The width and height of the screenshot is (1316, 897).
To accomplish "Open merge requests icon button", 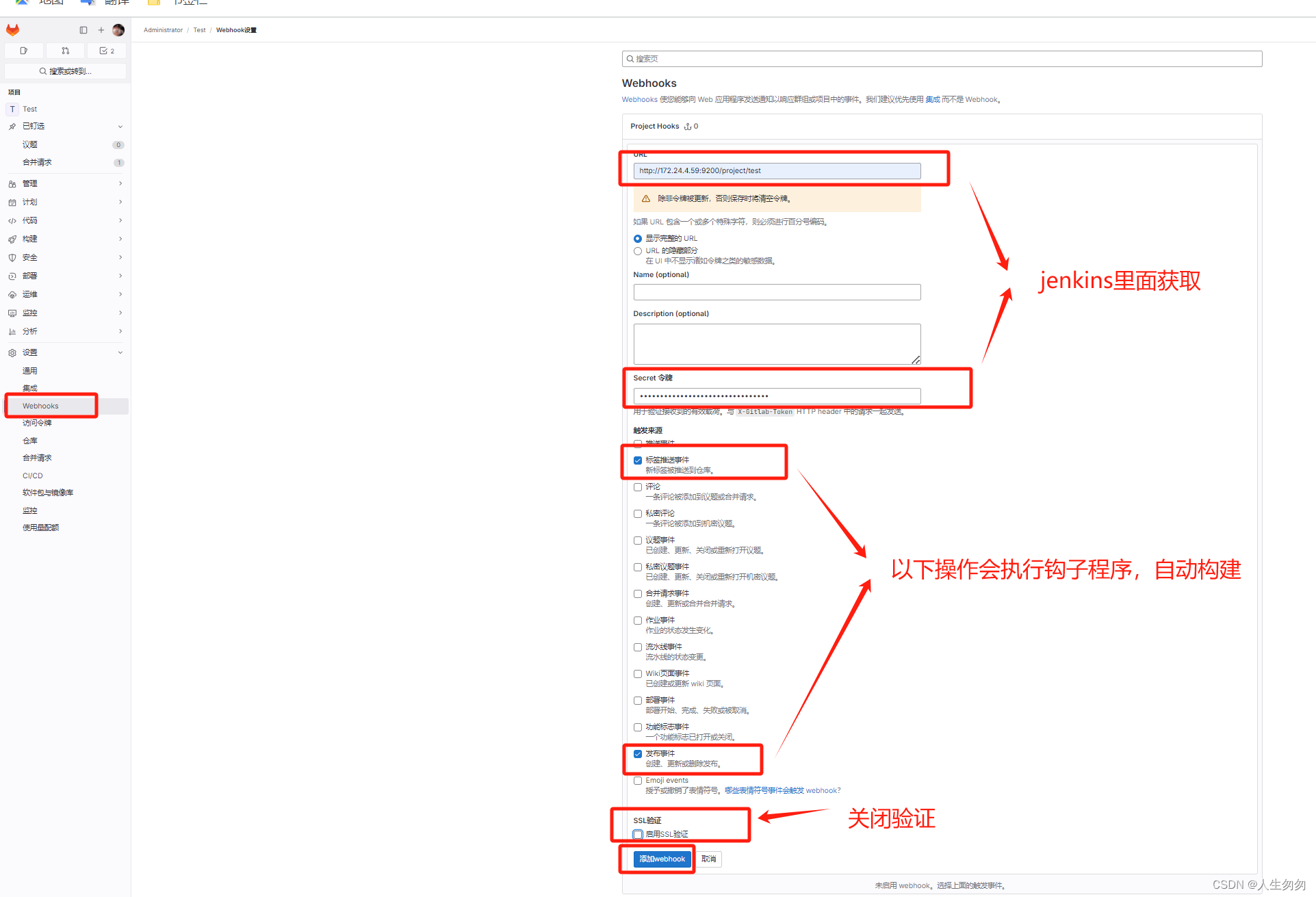I will pos(65,51).
